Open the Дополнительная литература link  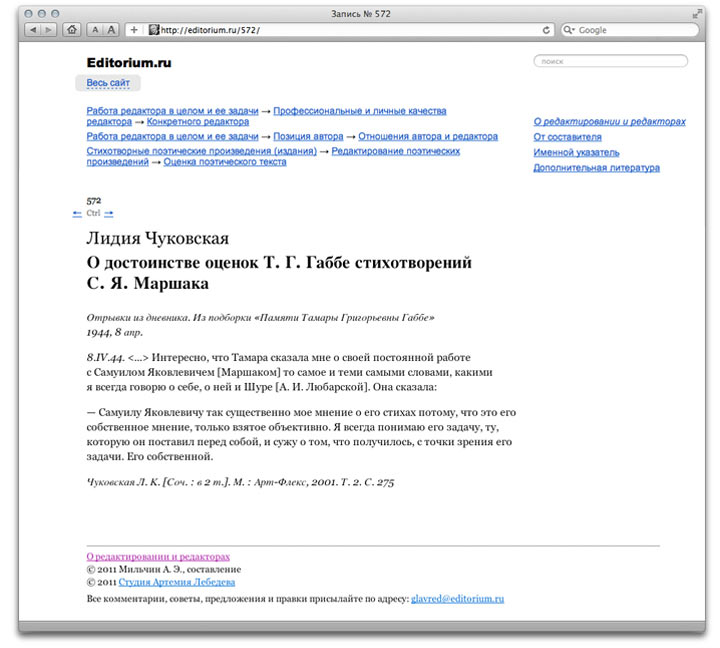click(x=596, y=168)
